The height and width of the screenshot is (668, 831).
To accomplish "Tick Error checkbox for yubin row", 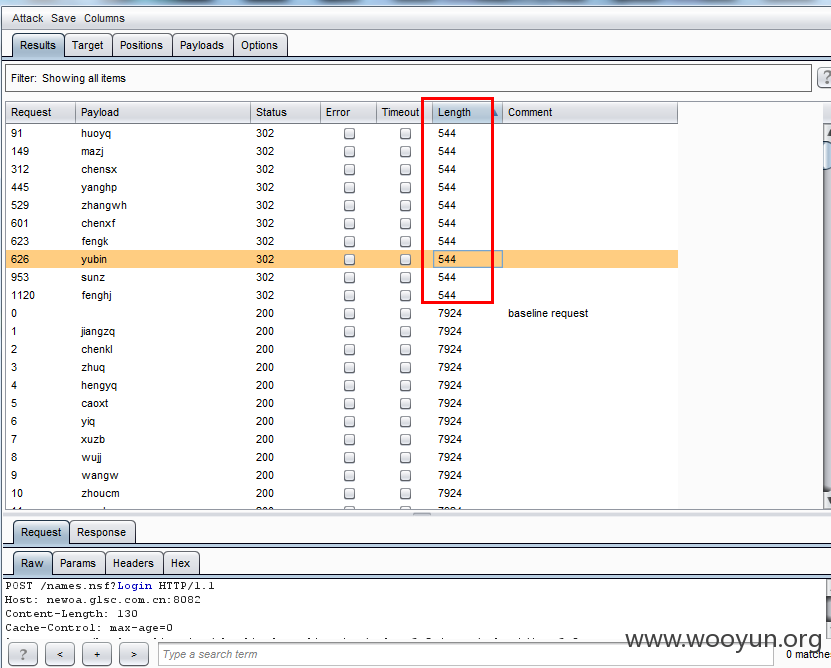I will pos(349,259).
